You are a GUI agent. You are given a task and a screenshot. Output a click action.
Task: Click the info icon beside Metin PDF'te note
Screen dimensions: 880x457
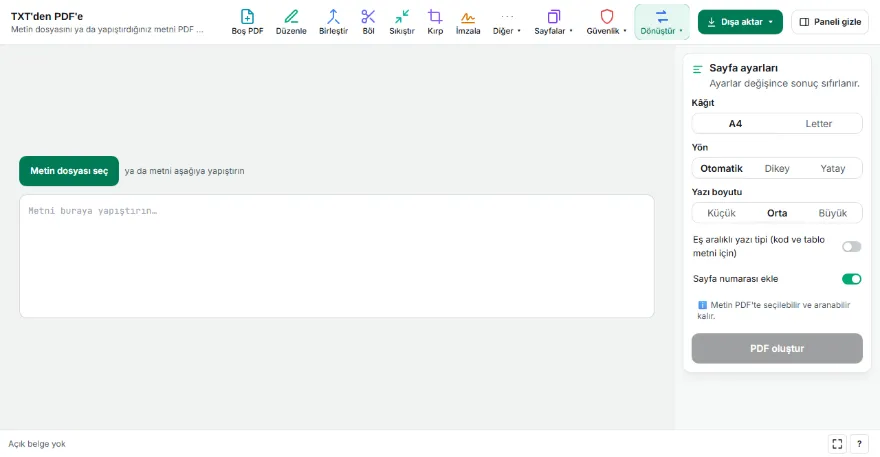tap(702, 305)
